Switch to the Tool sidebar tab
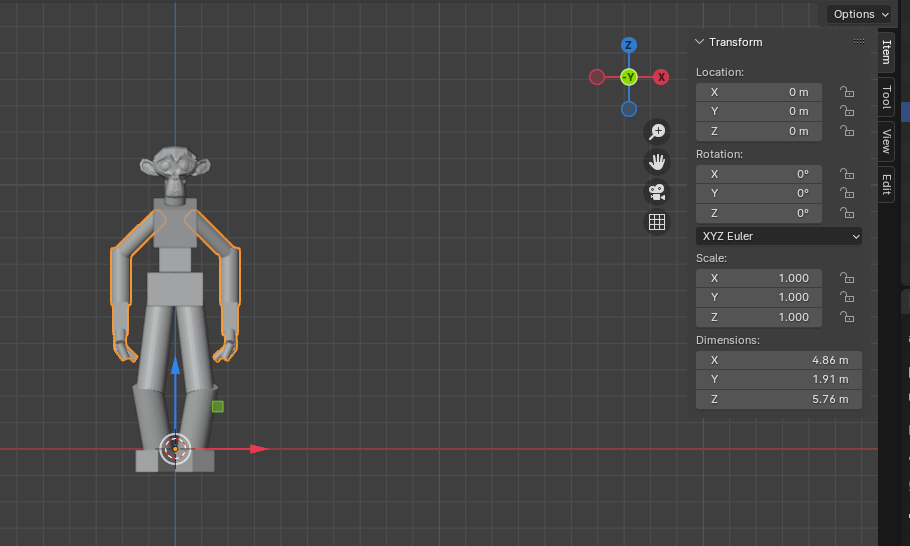This screenshot has width=910, height=546. pyautogui.click(x=886, y=97)
